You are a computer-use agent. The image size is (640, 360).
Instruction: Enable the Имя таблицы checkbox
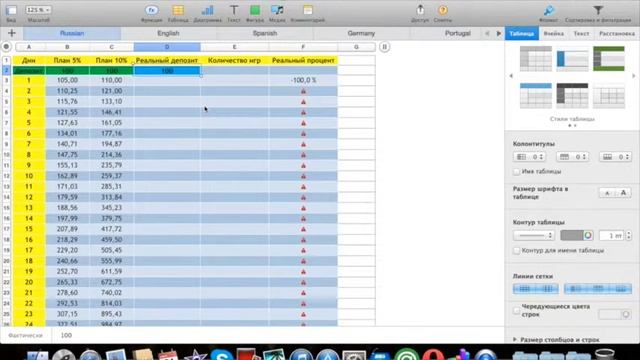[x=516, y=172]
